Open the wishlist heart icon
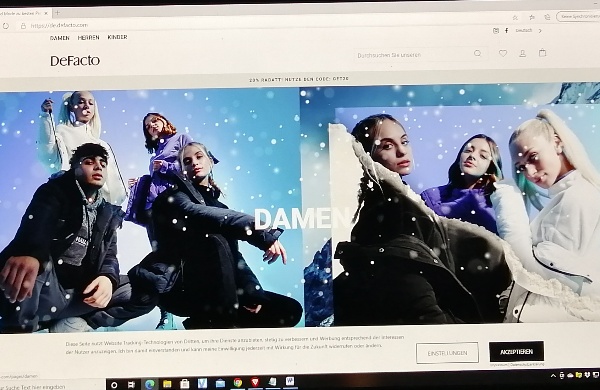The height and width of the screenshot is (390, 600). coord(503,54)
